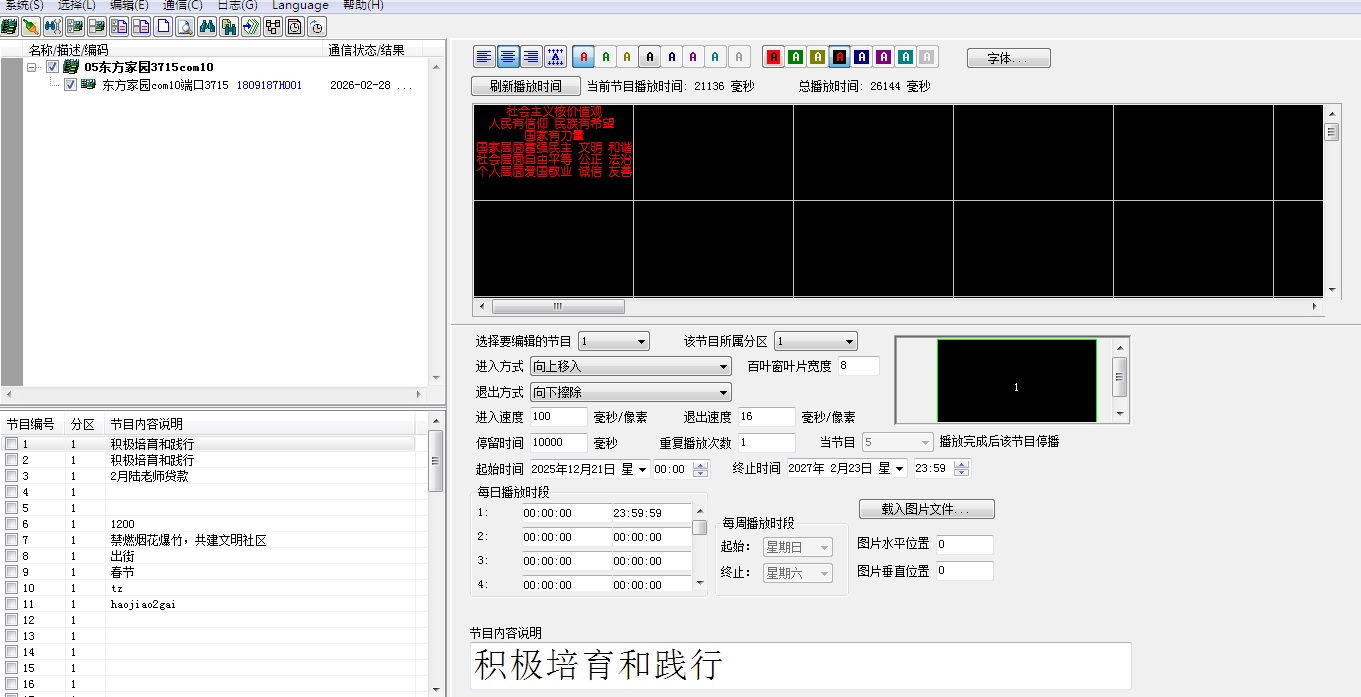Click the blank new page toolbar icon
Viewport: 1361px width, 697px height.
(163, 27)
